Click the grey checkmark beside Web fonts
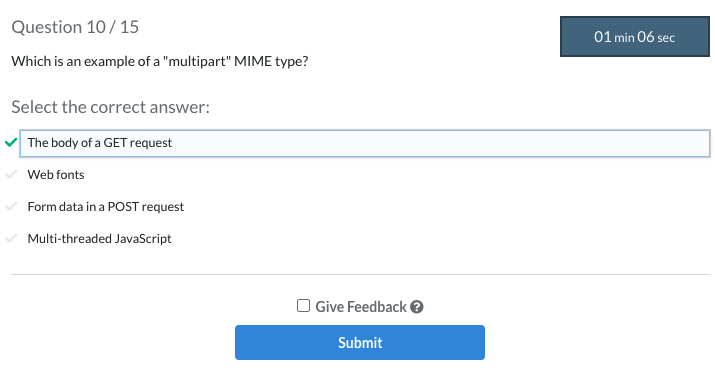The width and height of the screenshot is (715, 373). click(x=11, y=175)
